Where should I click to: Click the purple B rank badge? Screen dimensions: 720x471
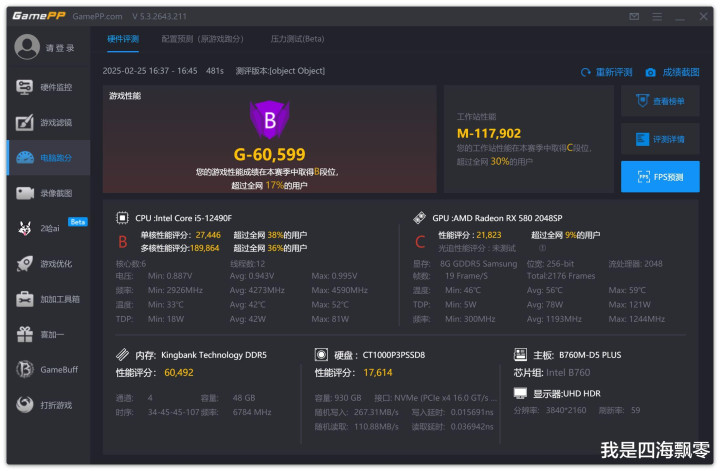(270, 120)
